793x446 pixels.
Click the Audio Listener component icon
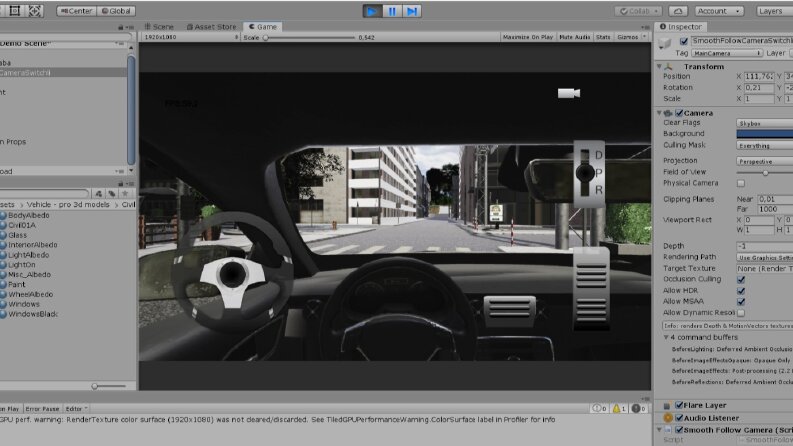668,418
